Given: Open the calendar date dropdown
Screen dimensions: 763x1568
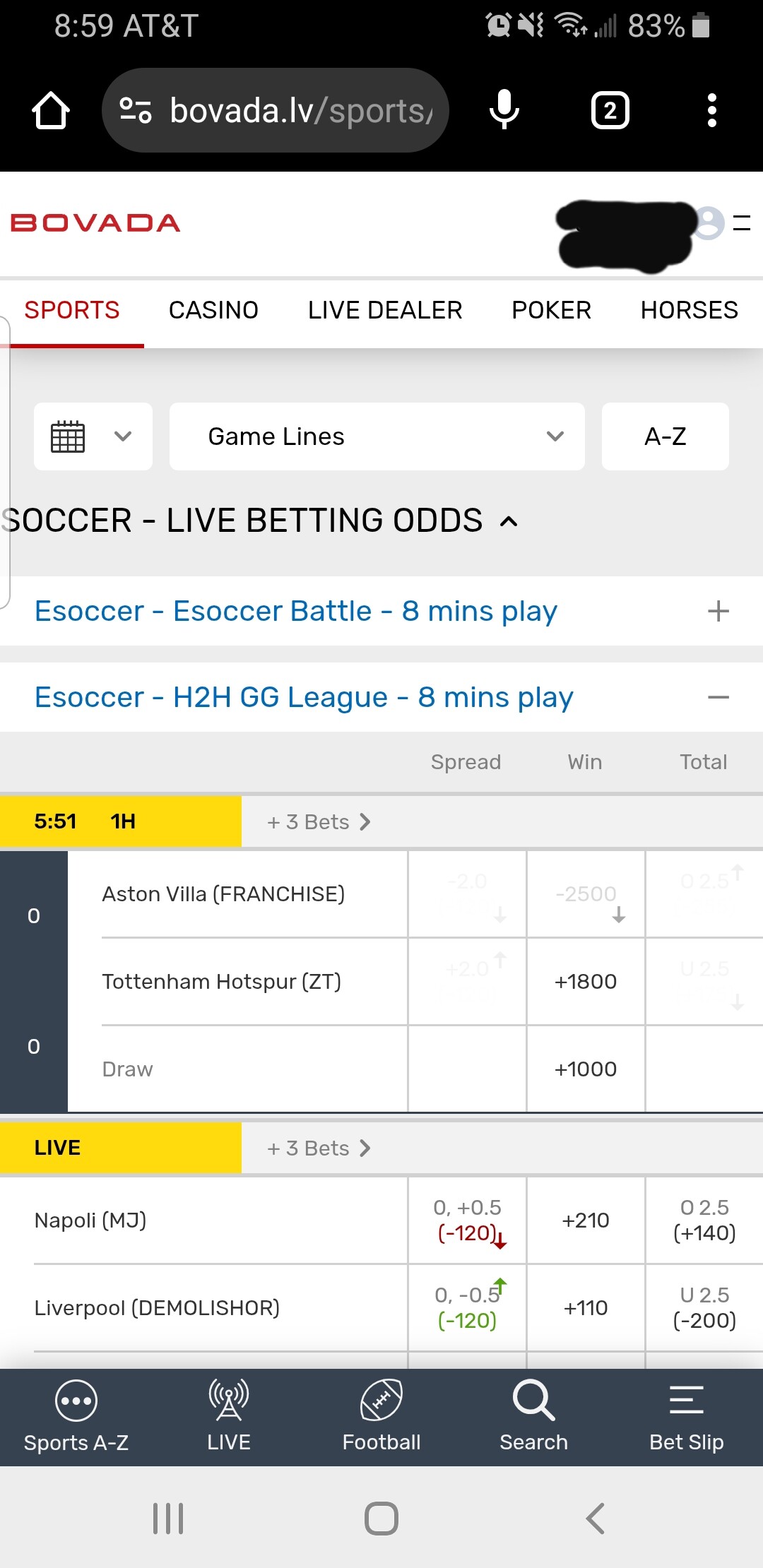Looking at the screenshot, I should click(x=93, y=436).
